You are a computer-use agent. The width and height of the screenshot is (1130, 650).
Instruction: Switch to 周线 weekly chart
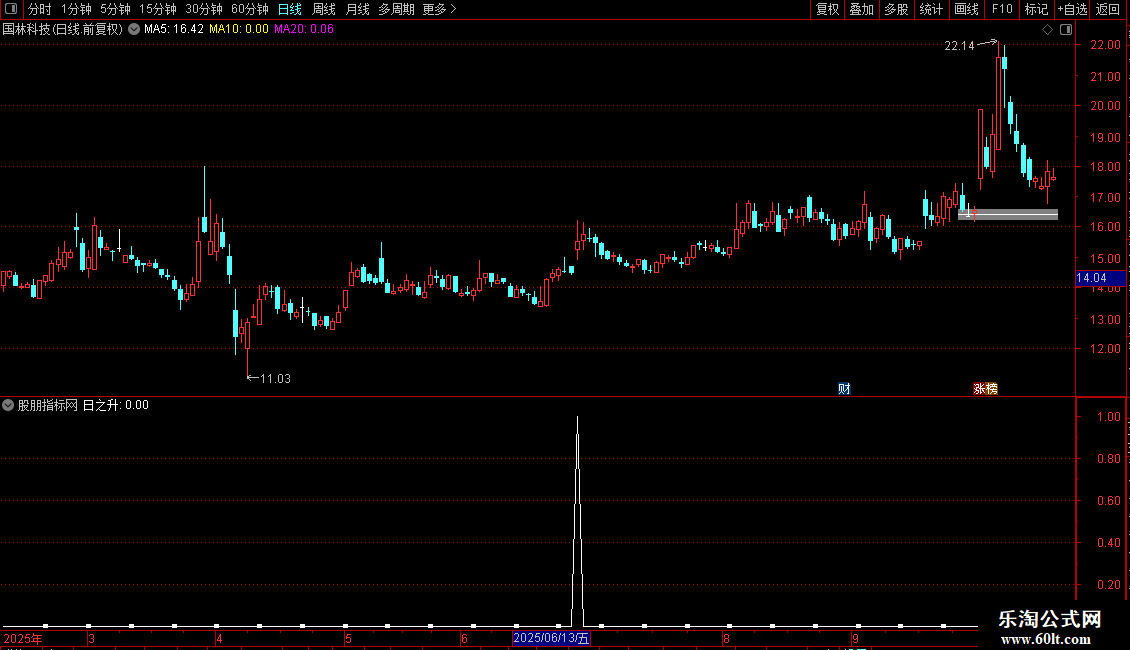(324, 9)
